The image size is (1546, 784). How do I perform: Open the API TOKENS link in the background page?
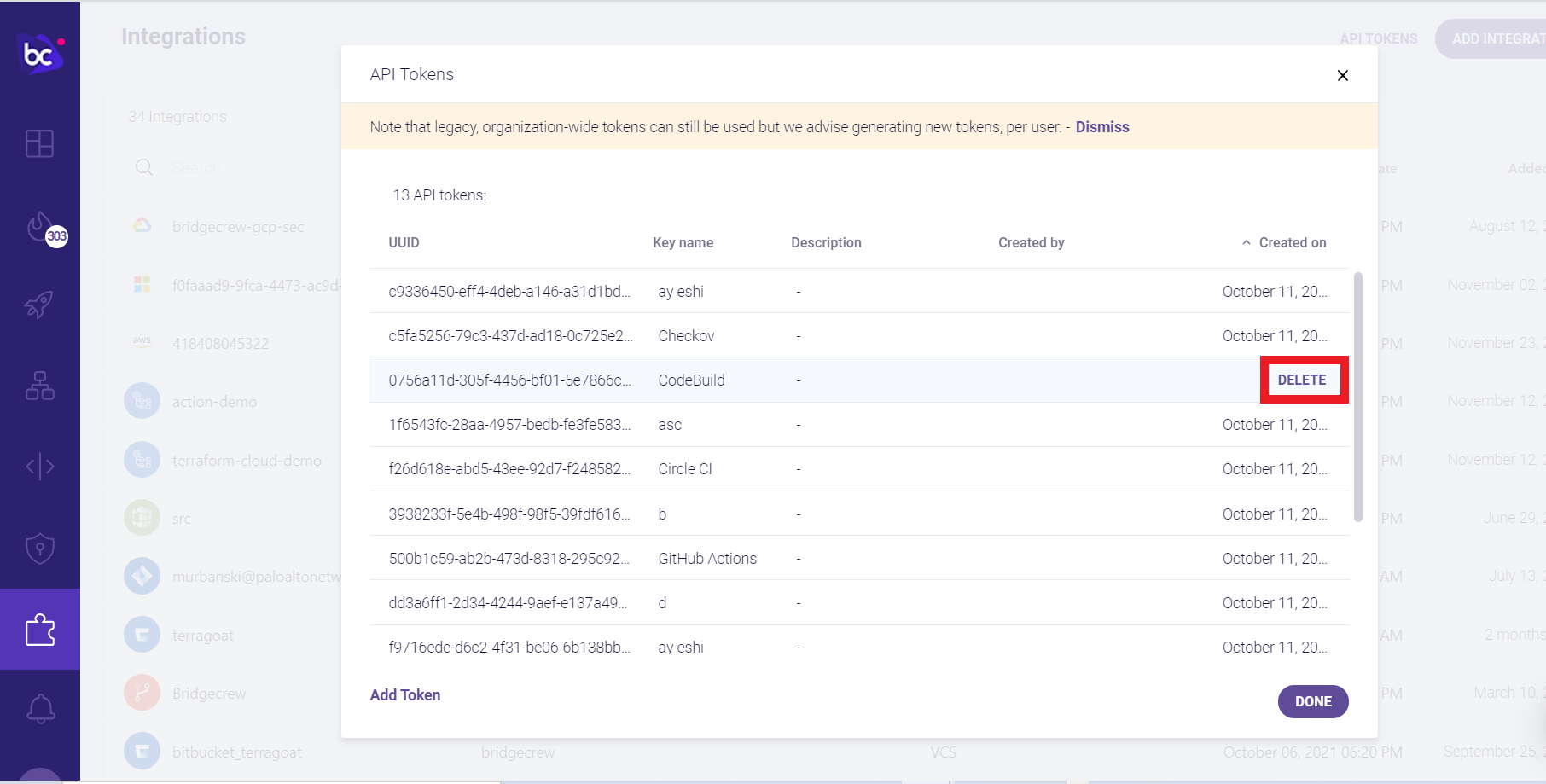tap(1378, 39)
